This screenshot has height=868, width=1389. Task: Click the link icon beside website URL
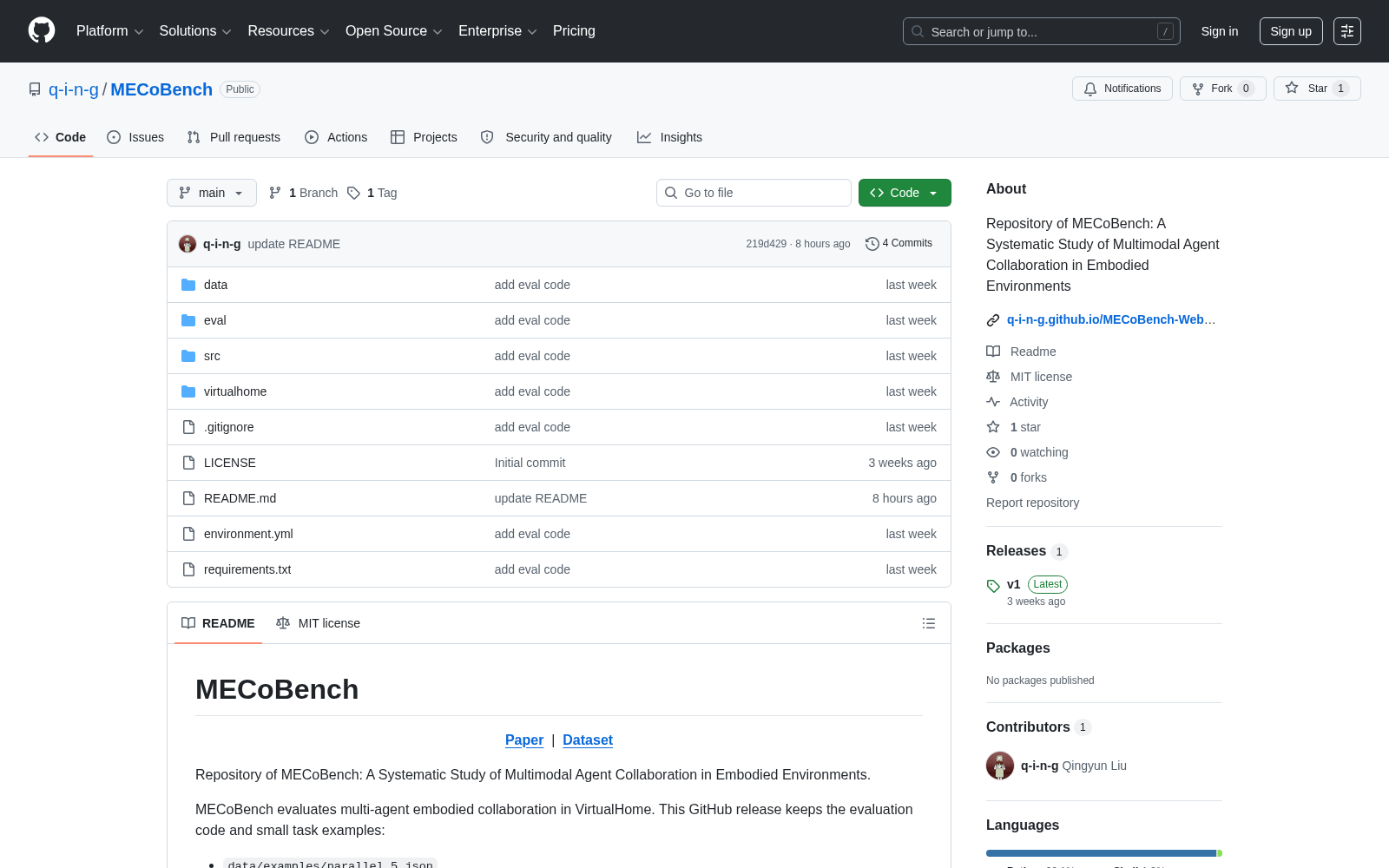[x=993, y=320]
